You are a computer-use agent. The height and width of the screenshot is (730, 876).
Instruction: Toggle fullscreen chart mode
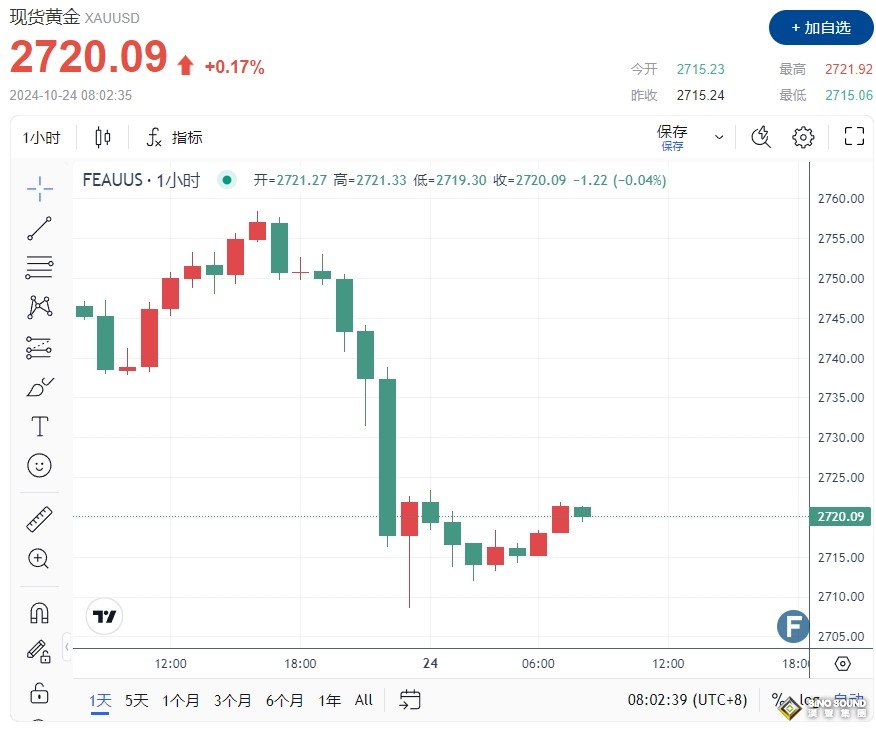point(854,136)
